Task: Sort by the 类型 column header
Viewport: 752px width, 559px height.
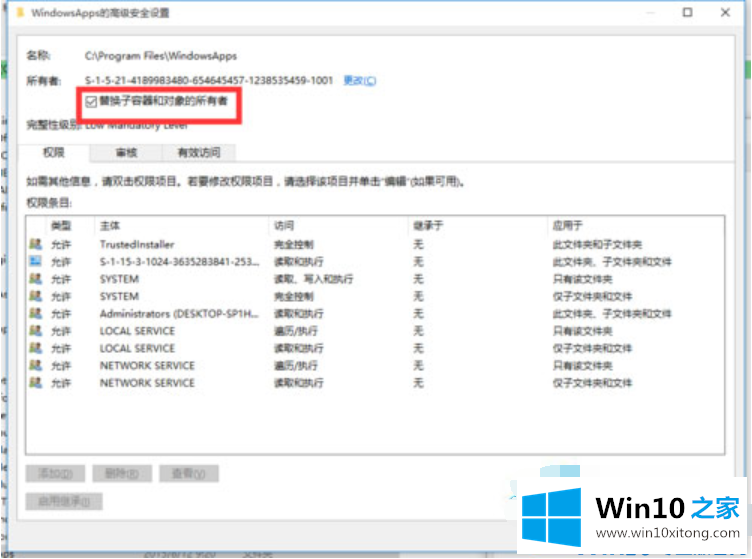Action: 61,225
